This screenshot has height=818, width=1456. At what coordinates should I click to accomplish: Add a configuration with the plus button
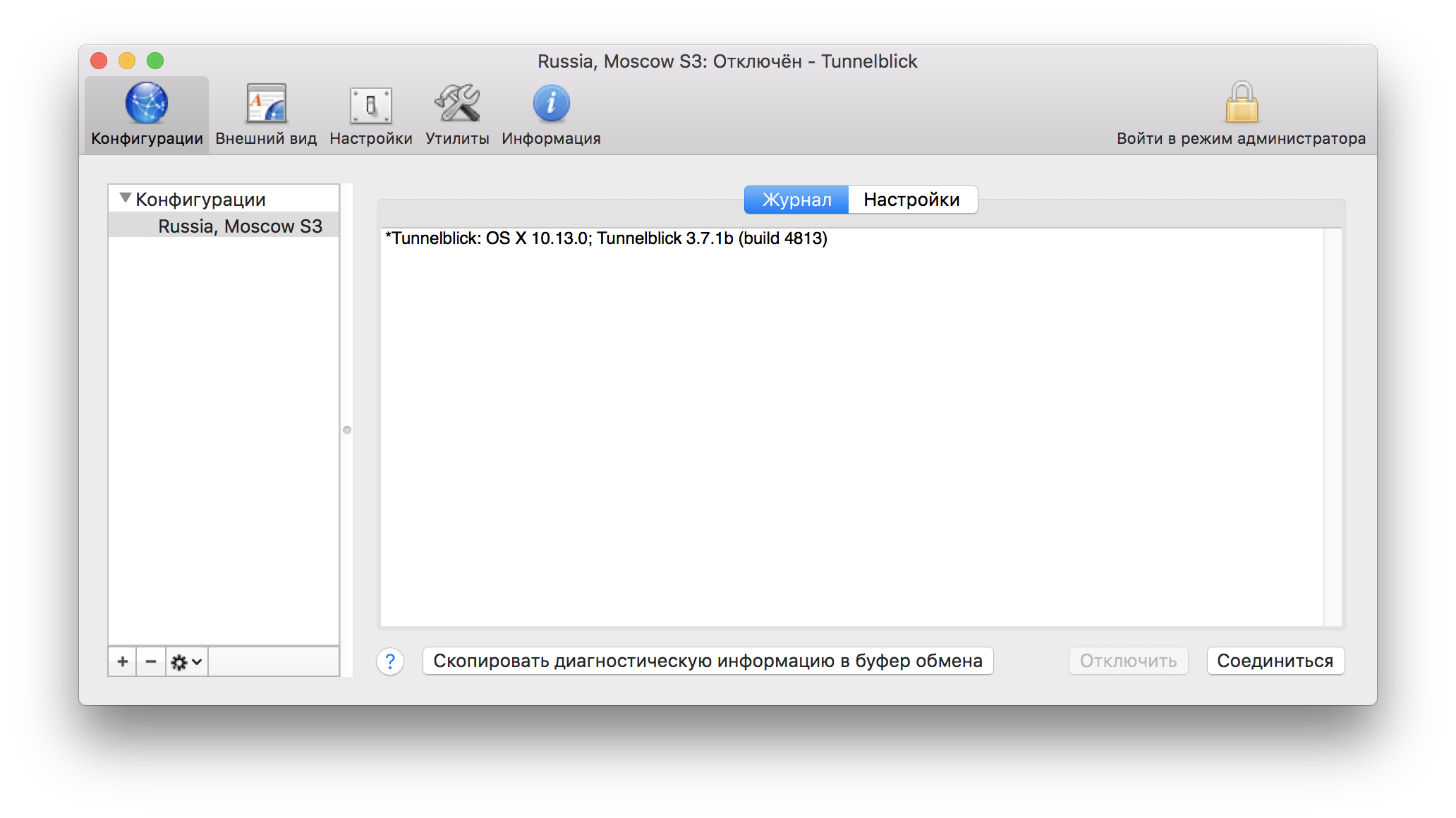coord(123,661)
